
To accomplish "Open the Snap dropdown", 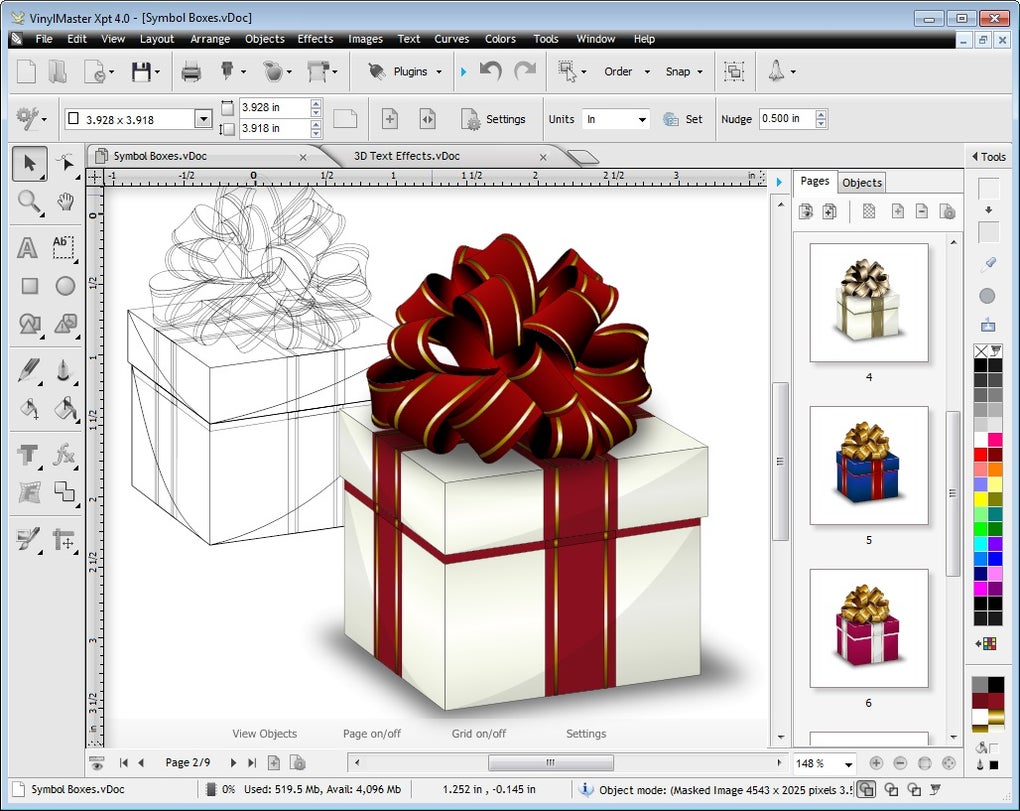I will pyautogui.click(x=700, y=72).
